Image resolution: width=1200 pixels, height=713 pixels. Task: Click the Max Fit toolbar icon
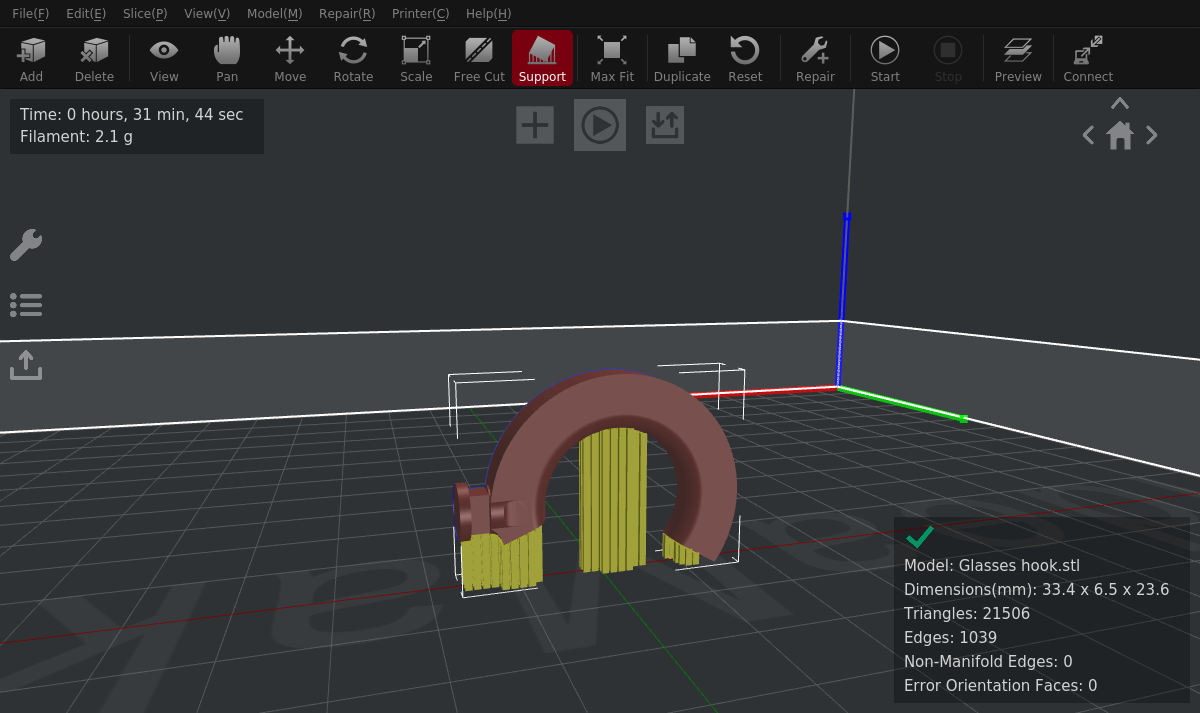[612, 58]
